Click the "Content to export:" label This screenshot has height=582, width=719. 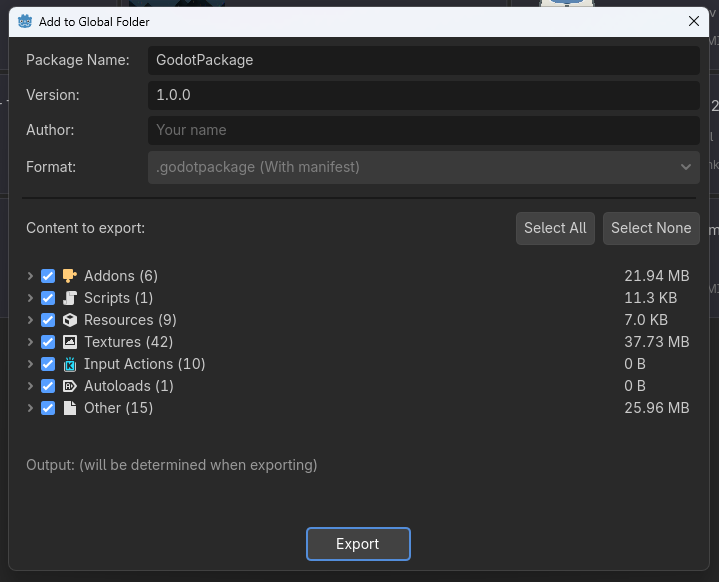click(85, 228)
